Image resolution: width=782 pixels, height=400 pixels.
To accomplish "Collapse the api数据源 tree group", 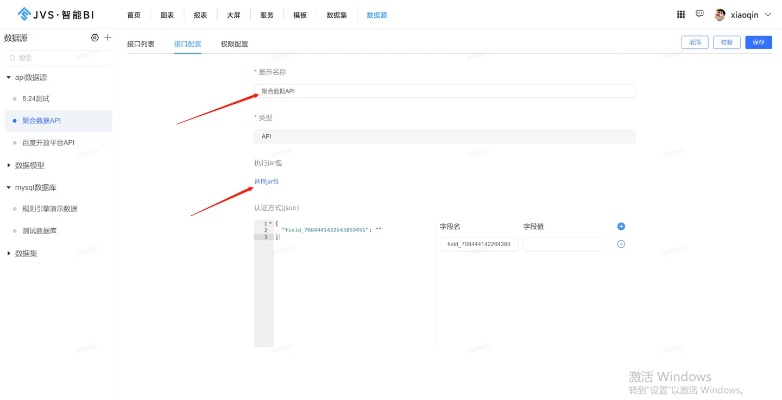I will pos(8,77).
